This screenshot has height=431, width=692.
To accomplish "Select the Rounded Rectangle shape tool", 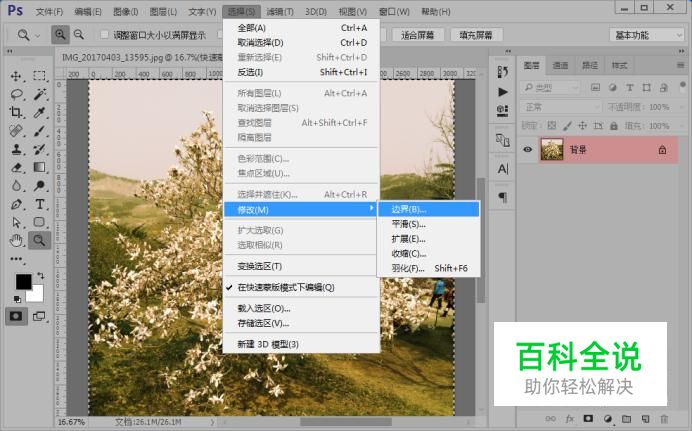I will pyautogui.click(x=40, y=222).
